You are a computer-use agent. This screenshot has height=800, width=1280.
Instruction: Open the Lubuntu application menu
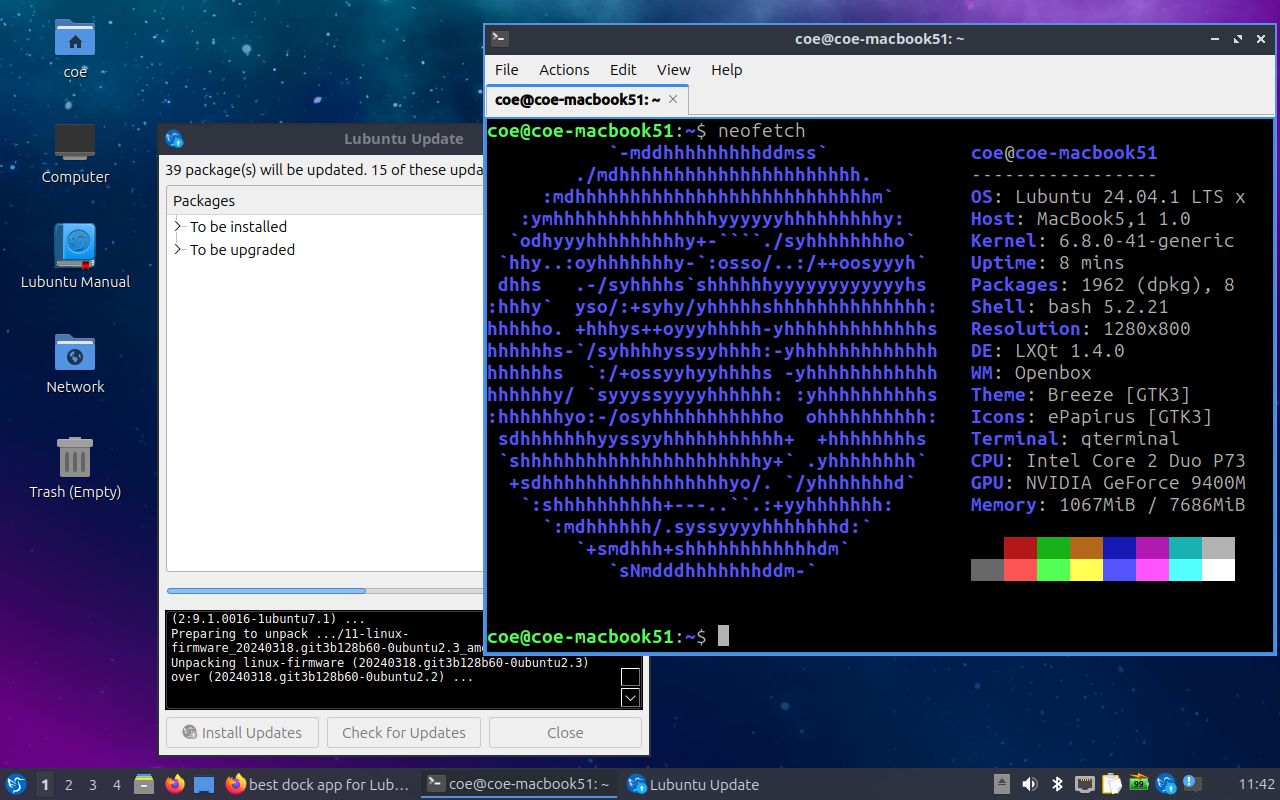point(14,784)
